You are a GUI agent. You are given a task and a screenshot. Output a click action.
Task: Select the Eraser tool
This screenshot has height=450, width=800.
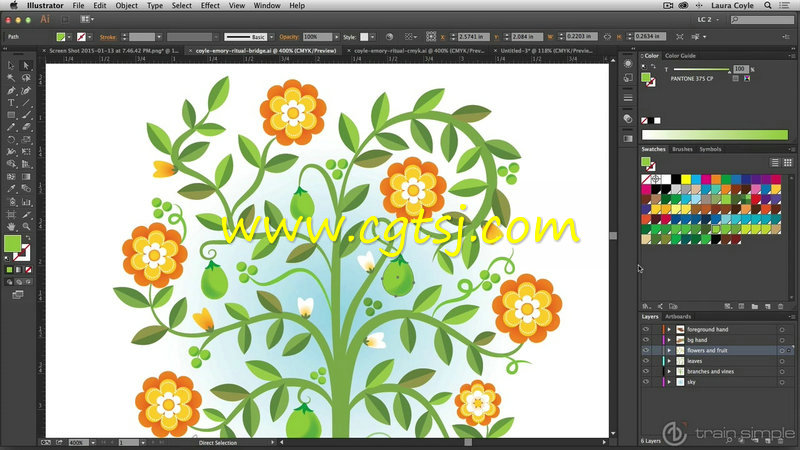(26, 127)
